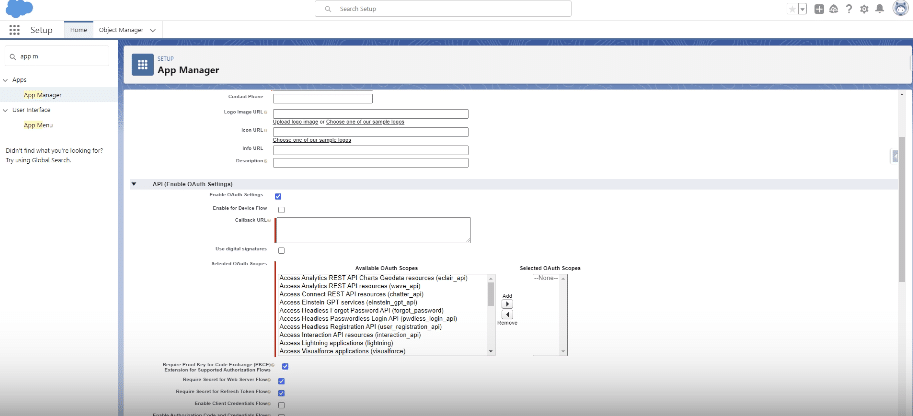Viewport: 913px width, 416px height.
Task: Click the Quick Find magnifier icon
Action: click(13, 57)
